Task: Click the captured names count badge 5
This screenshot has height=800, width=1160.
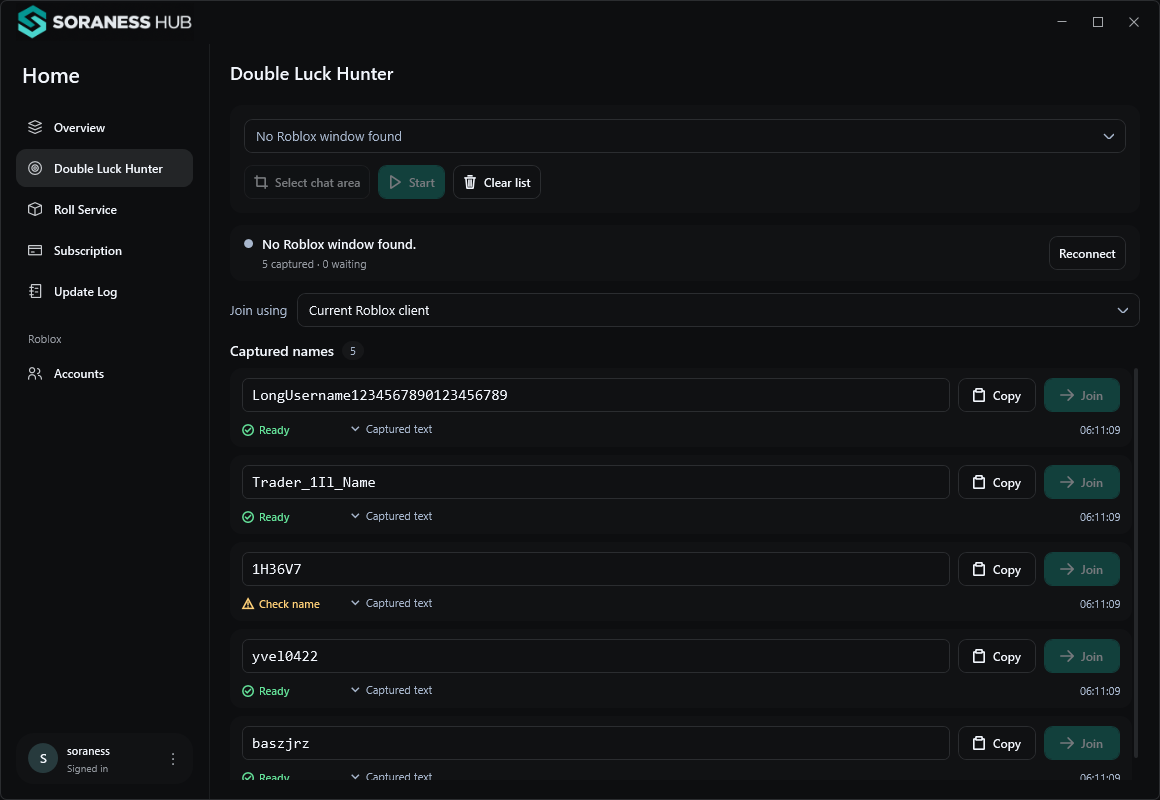Action: (353, 351)
